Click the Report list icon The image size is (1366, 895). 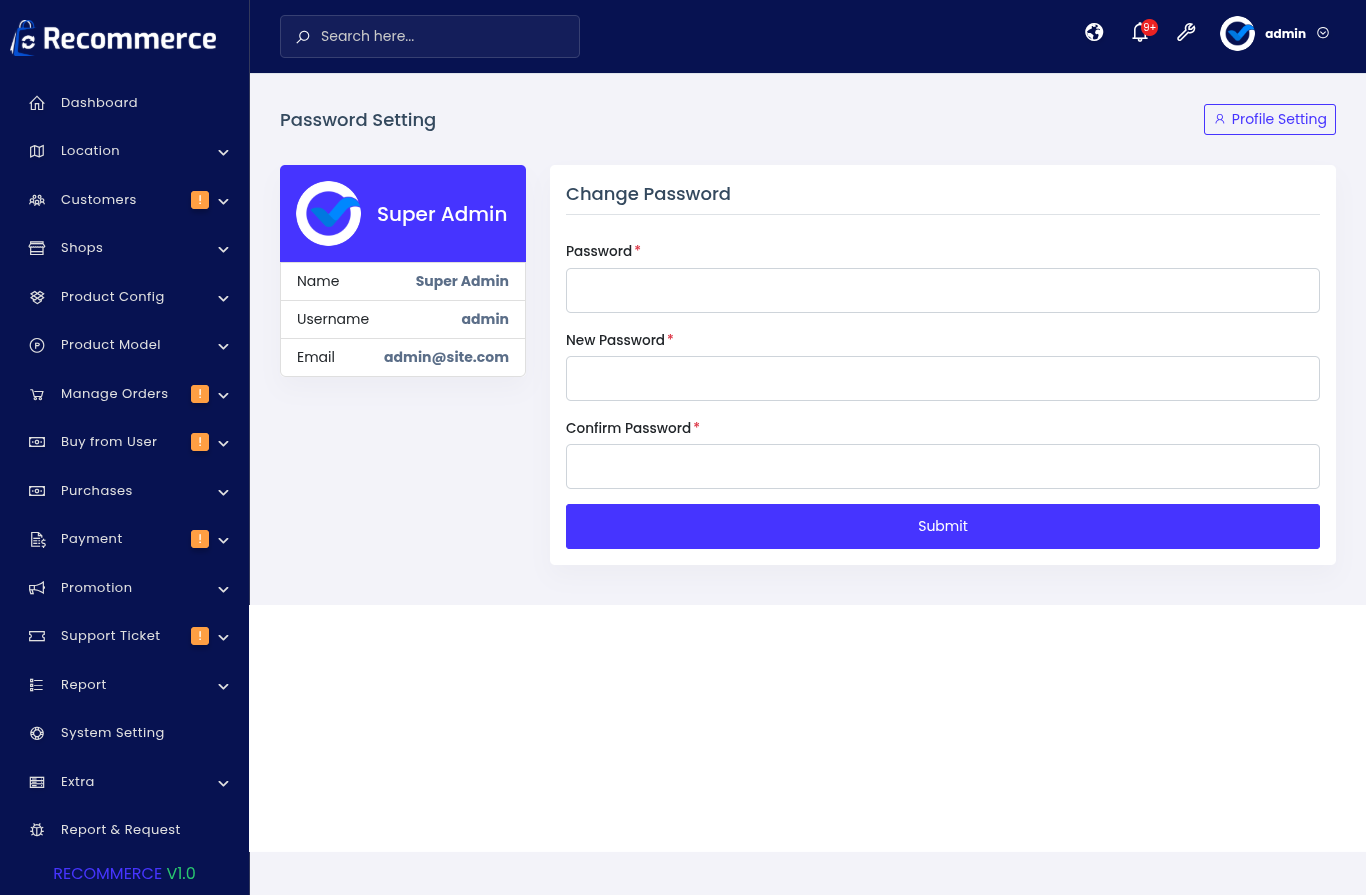coord(37,685)
